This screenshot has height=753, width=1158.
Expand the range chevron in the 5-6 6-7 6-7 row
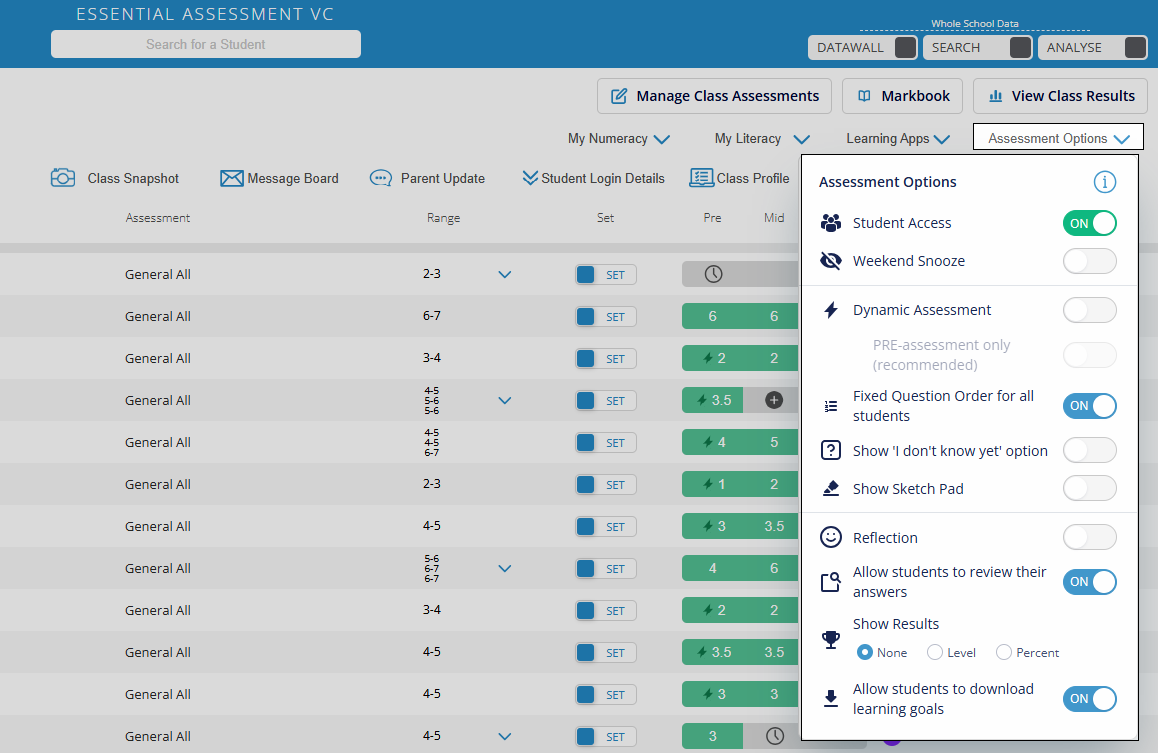pos(504,568)
